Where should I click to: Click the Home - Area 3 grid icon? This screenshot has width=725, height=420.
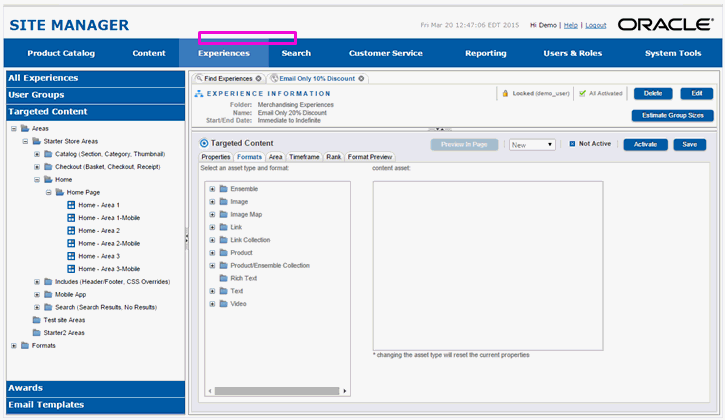71,256
